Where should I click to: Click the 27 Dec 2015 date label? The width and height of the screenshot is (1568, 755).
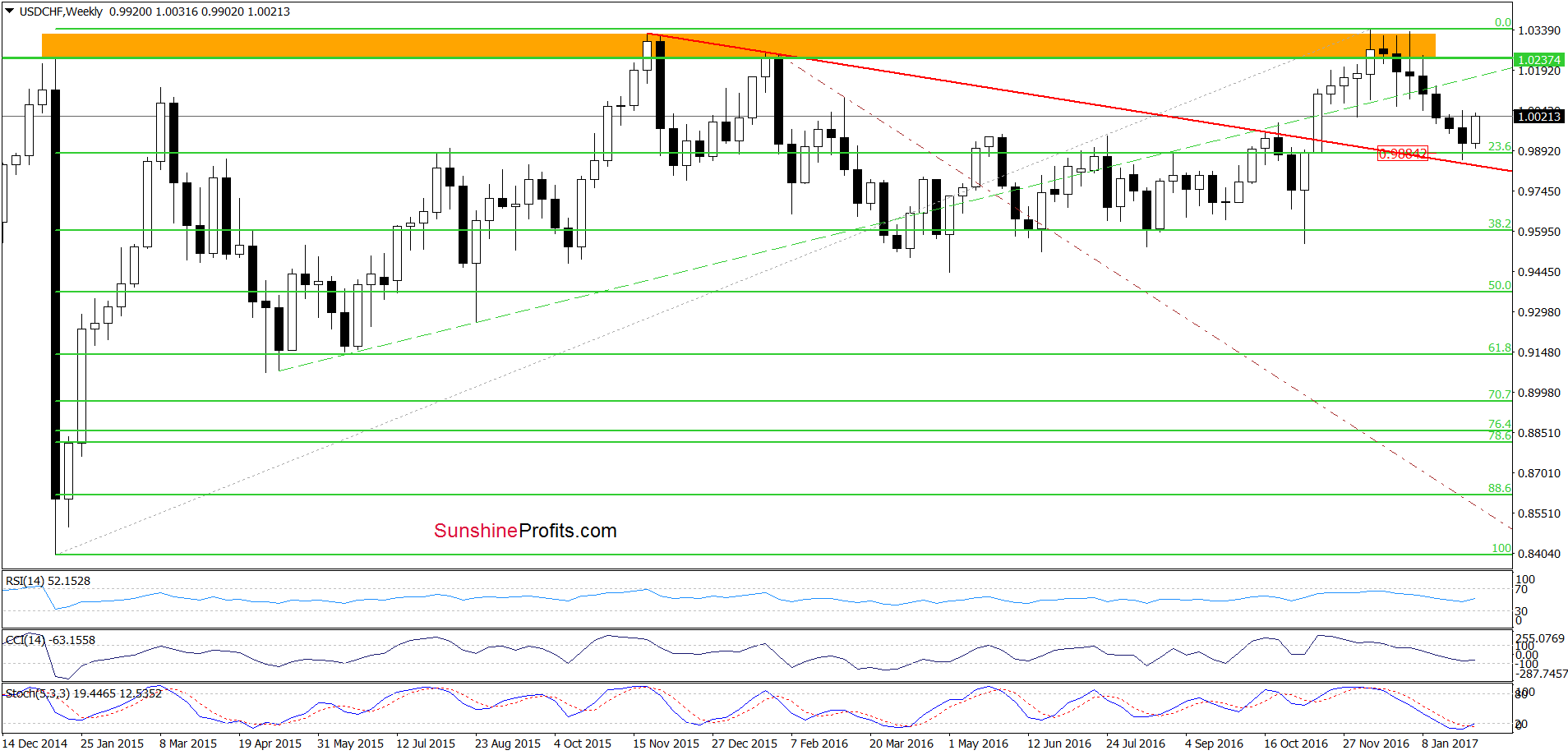click(745, 743)
